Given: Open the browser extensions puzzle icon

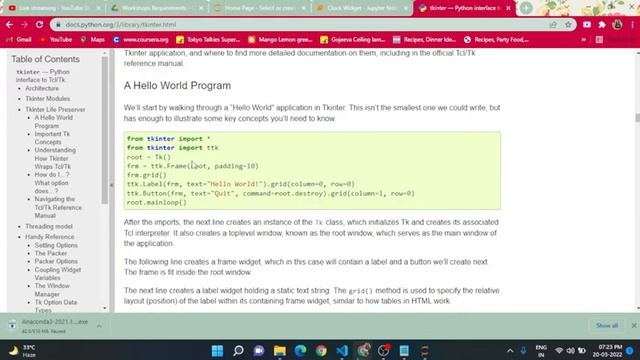Looking at the screenshot, I should [602, 24].
